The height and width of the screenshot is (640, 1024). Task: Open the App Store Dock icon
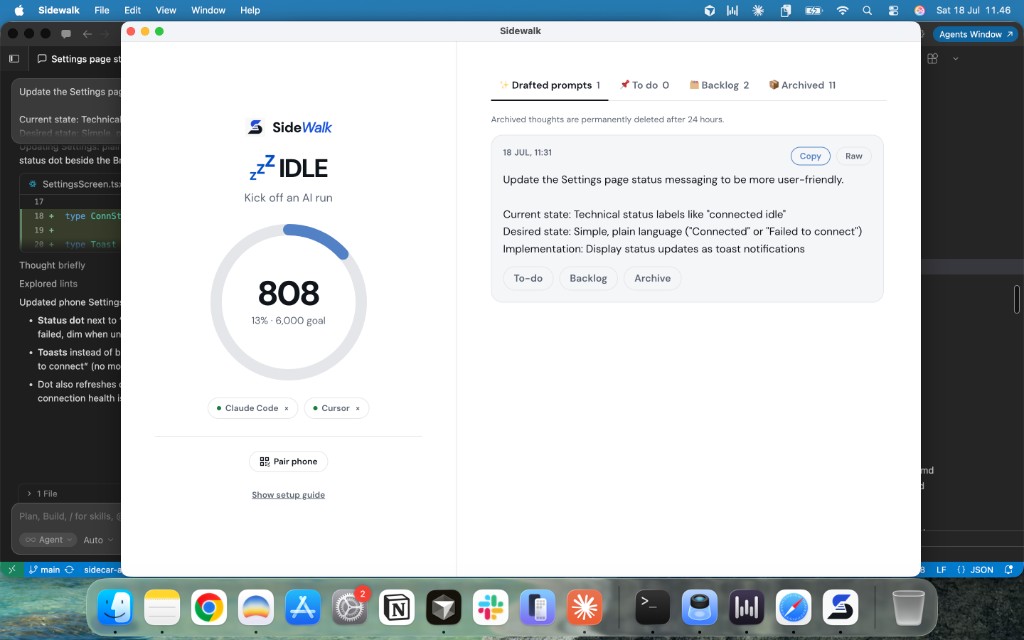coord(302,607)
